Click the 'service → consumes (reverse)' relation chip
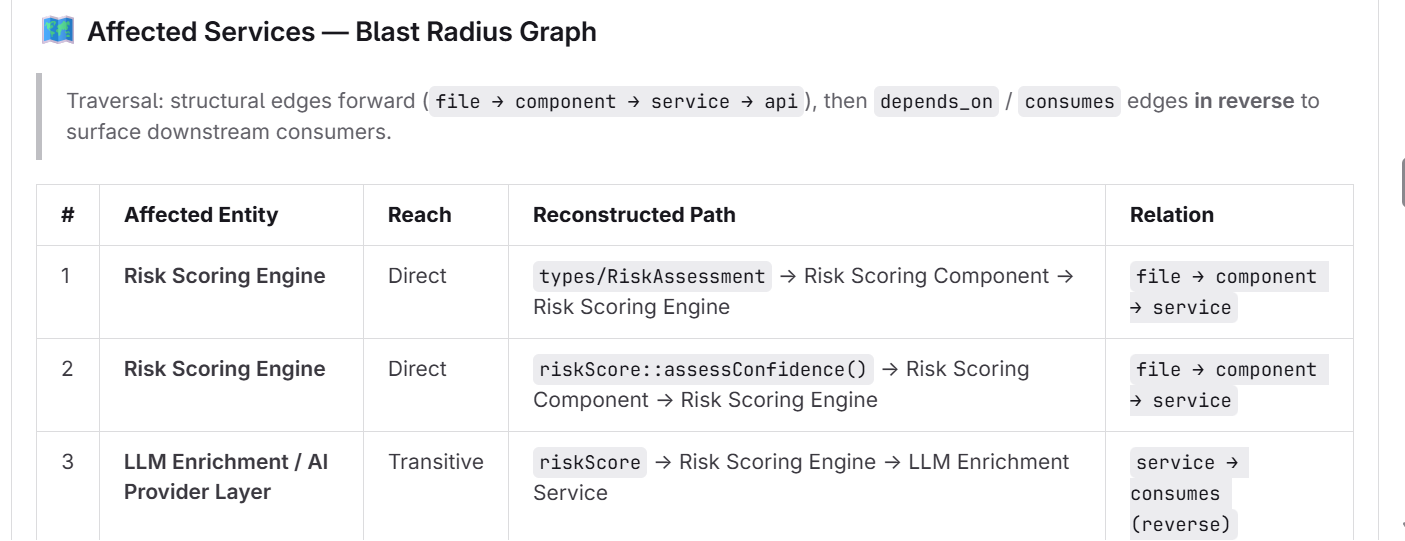 pos(1189,493)
